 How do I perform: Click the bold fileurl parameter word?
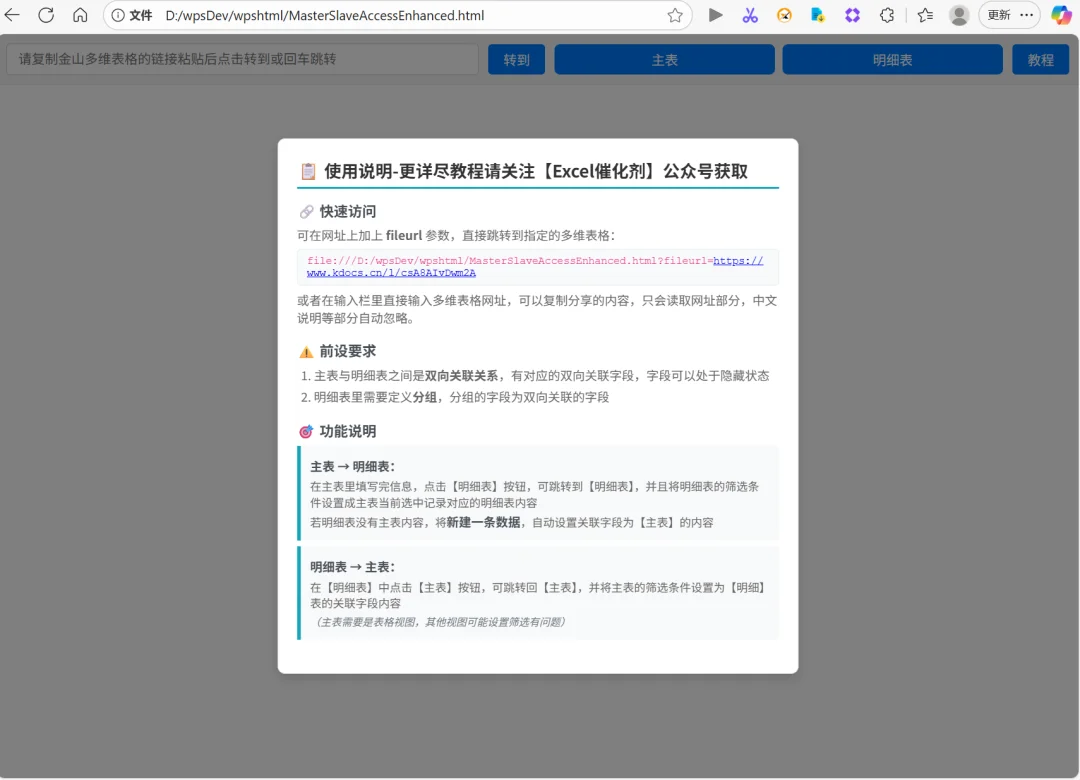click(404, 236)
